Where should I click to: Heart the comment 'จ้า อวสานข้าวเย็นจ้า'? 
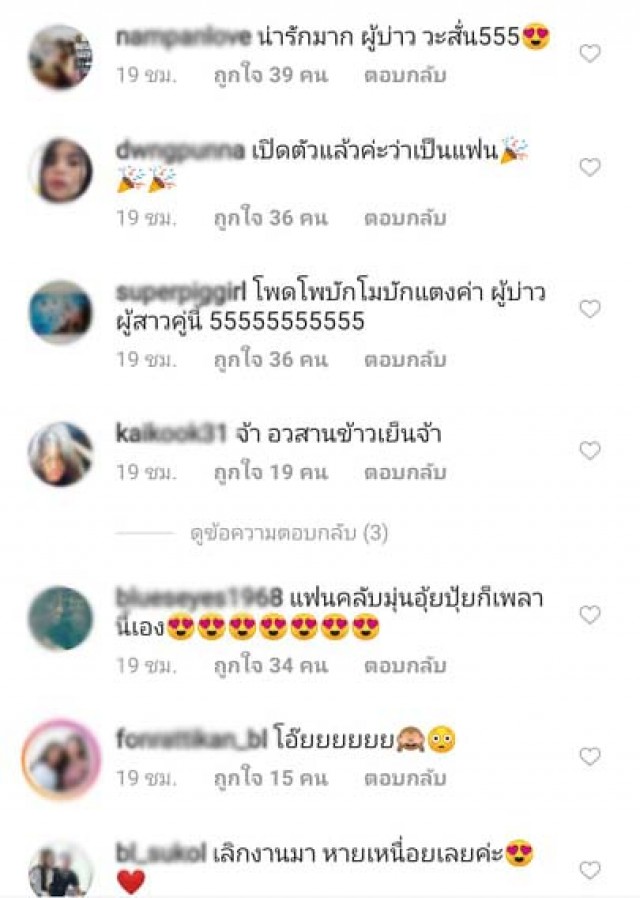tap(590, 451)
